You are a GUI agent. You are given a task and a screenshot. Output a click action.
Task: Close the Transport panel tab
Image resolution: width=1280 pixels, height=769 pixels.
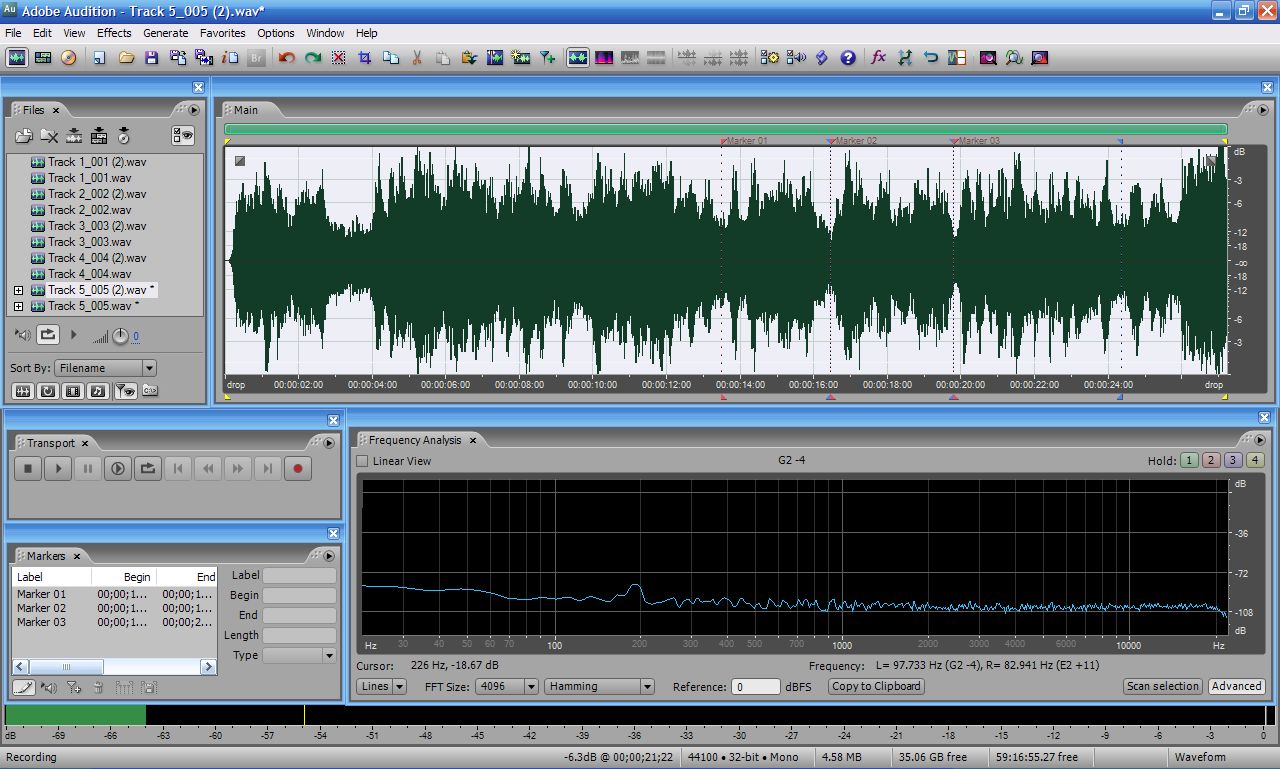tap(85, 443)
